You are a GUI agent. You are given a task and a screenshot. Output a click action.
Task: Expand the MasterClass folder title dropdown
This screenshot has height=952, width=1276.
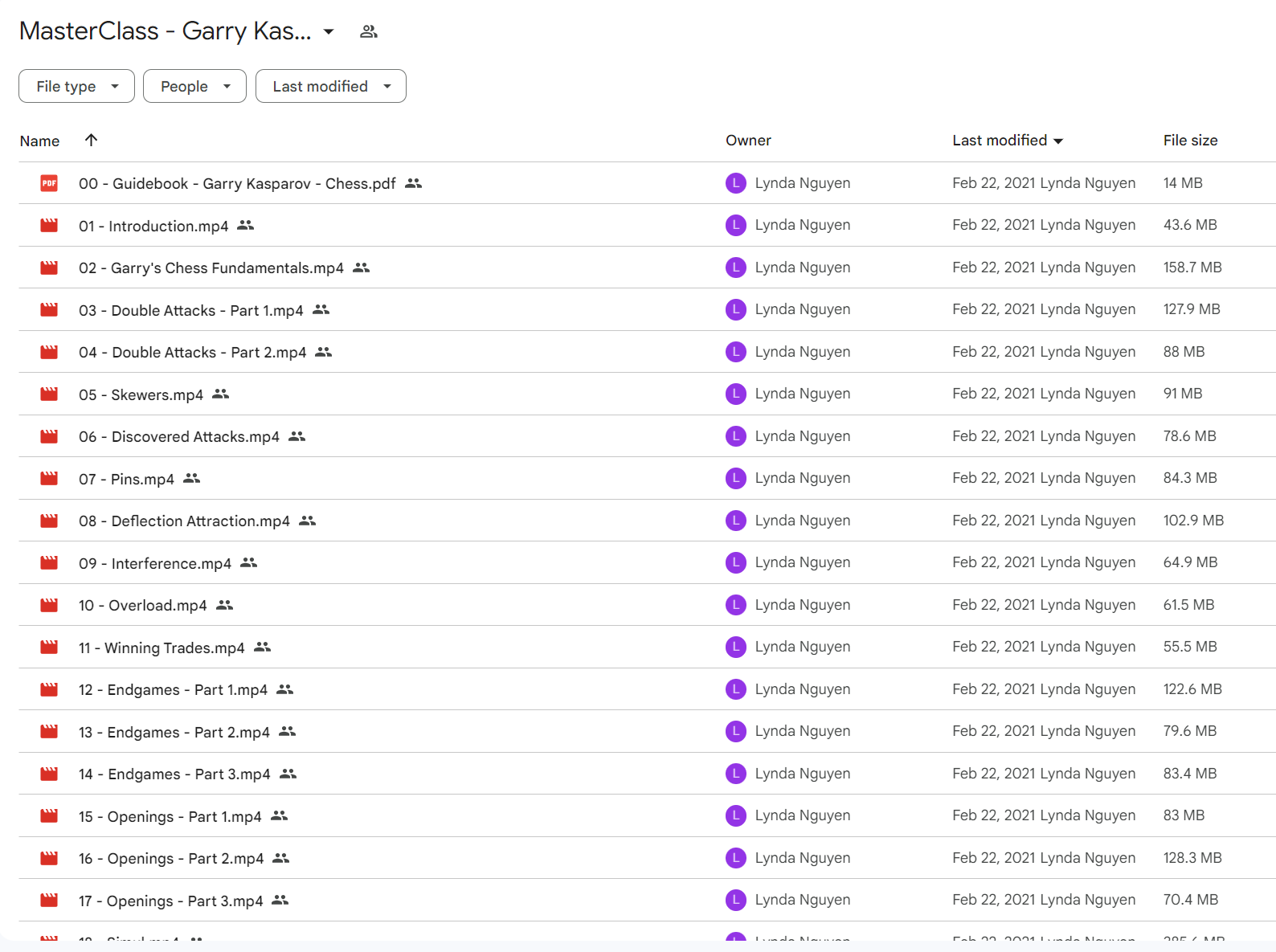[x=329, y=31]
